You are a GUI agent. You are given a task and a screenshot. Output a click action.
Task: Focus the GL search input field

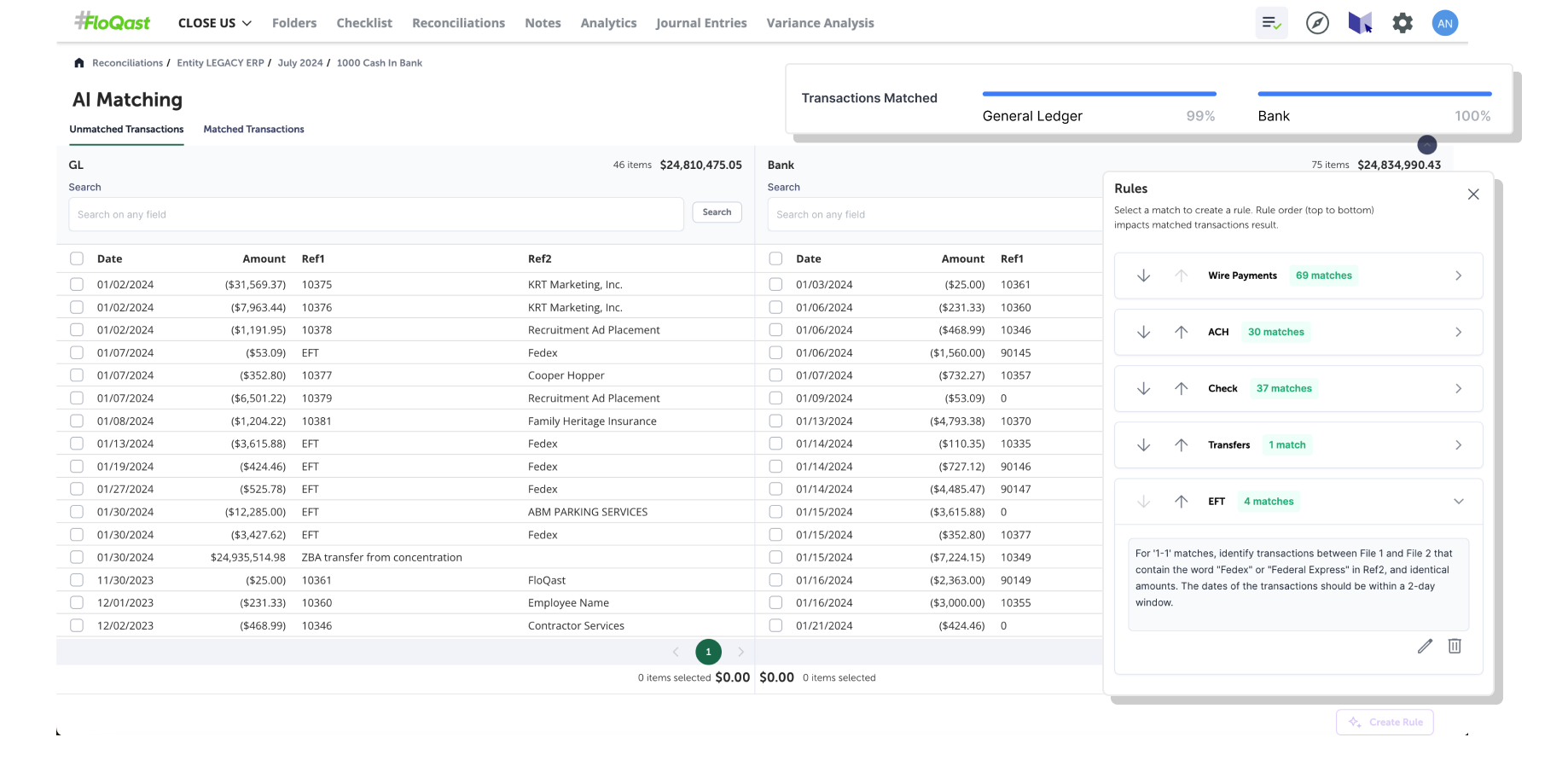point(376,214)
